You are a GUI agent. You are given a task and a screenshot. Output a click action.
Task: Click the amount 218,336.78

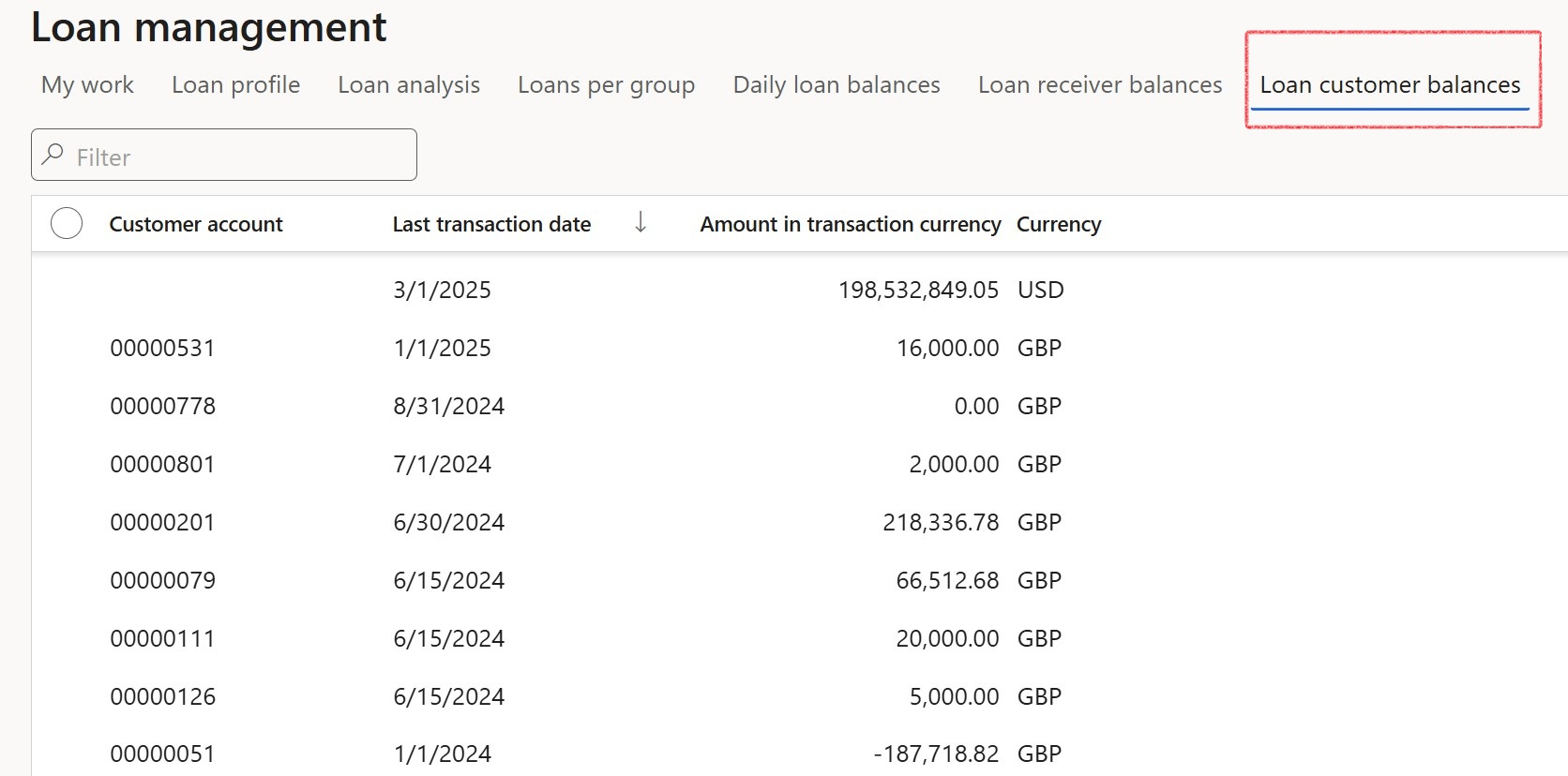pos(941,522)
